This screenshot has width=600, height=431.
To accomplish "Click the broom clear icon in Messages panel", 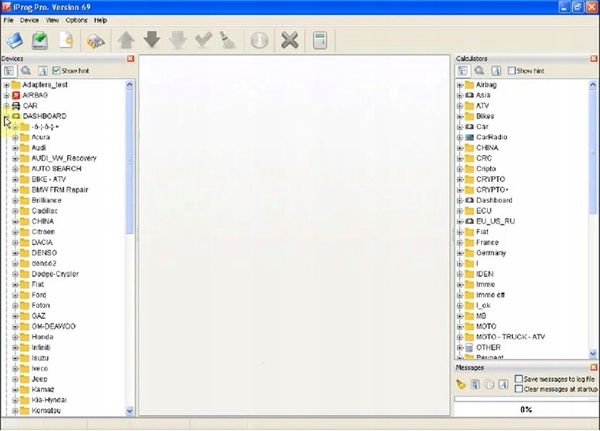I will [462, 384].
